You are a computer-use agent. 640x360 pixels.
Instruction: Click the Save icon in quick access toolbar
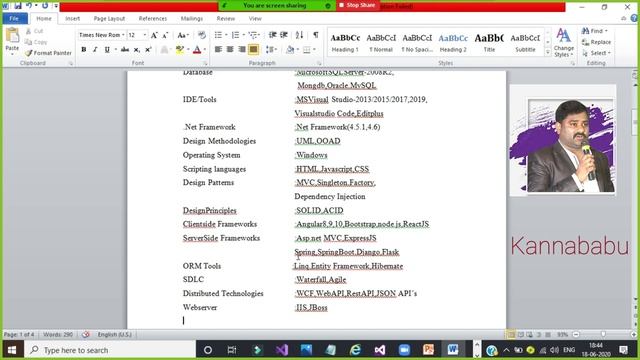[x=18, y=6]
